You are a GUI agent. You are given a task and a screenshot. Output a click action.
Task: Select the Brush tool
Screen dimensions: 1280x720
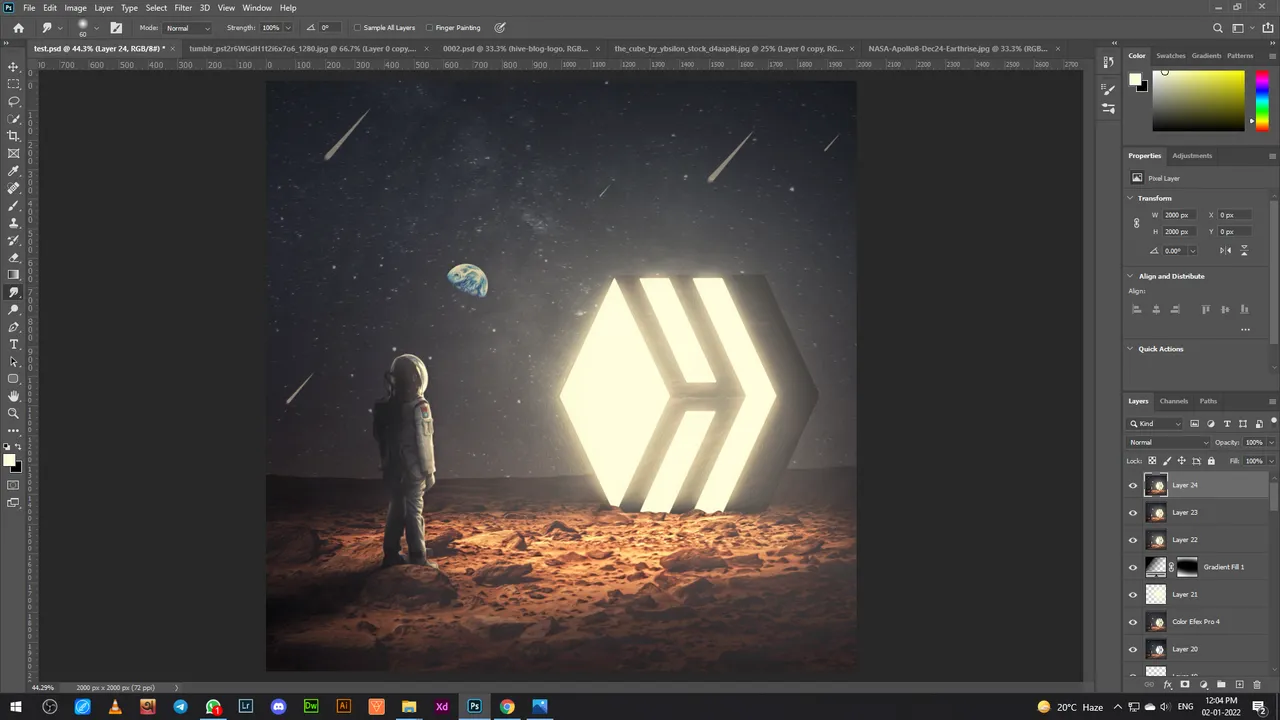pyautogui.click(x=13, y=205)
